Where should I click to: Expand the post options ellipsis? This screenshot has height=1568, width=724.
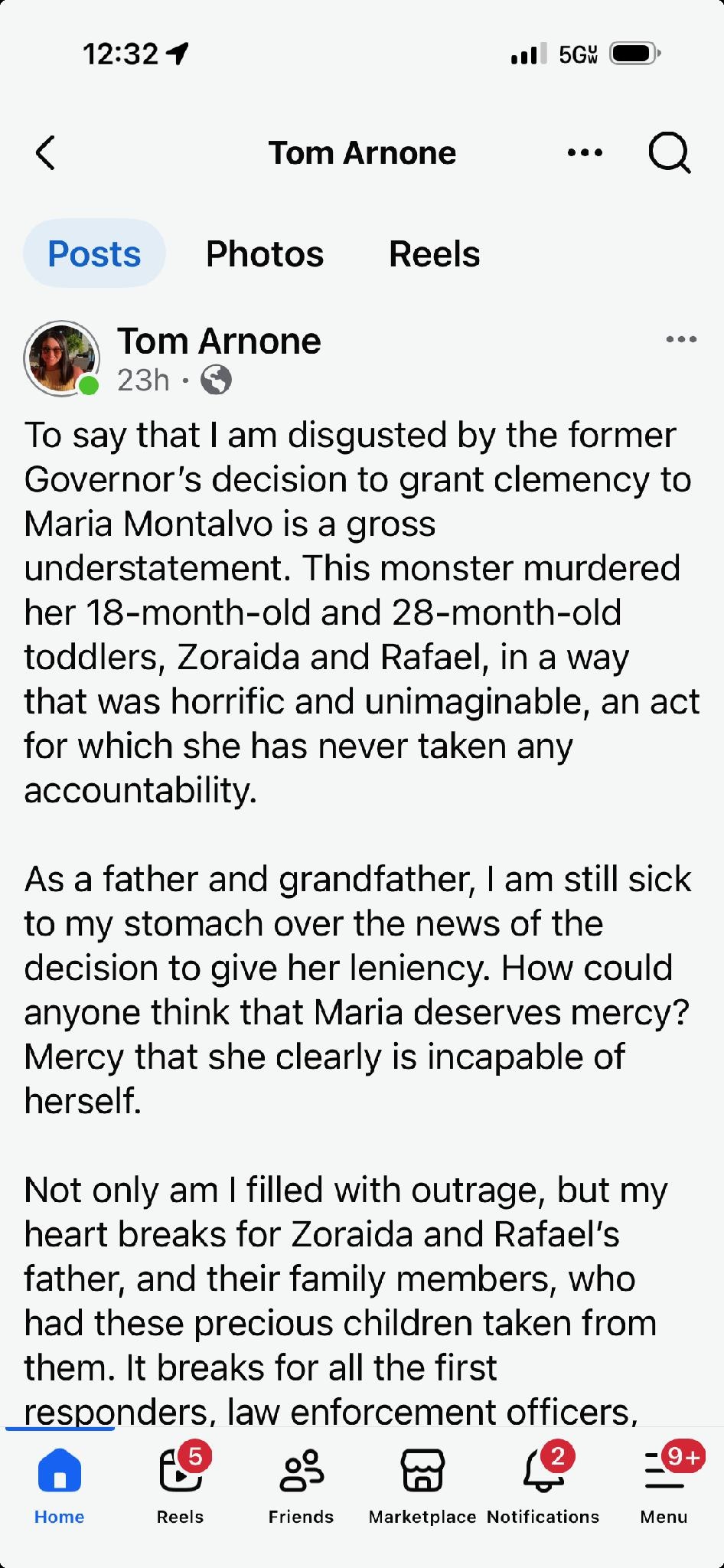pos(681,339)
